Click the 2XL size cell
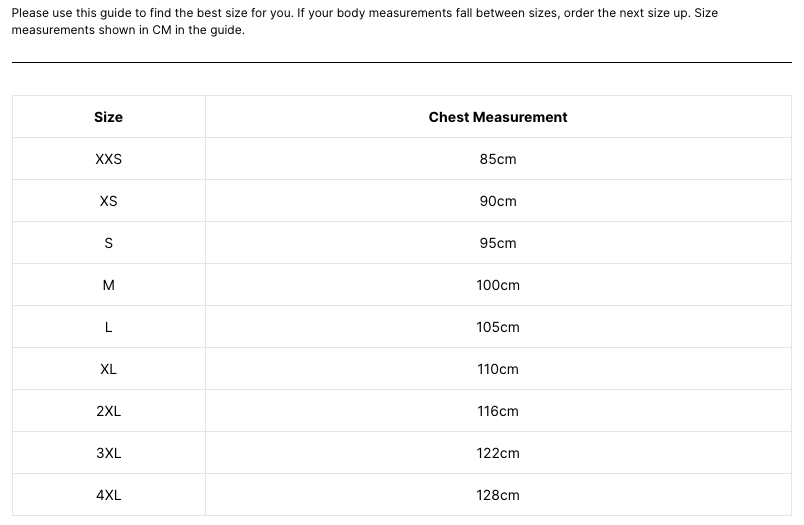 (108, 411)
